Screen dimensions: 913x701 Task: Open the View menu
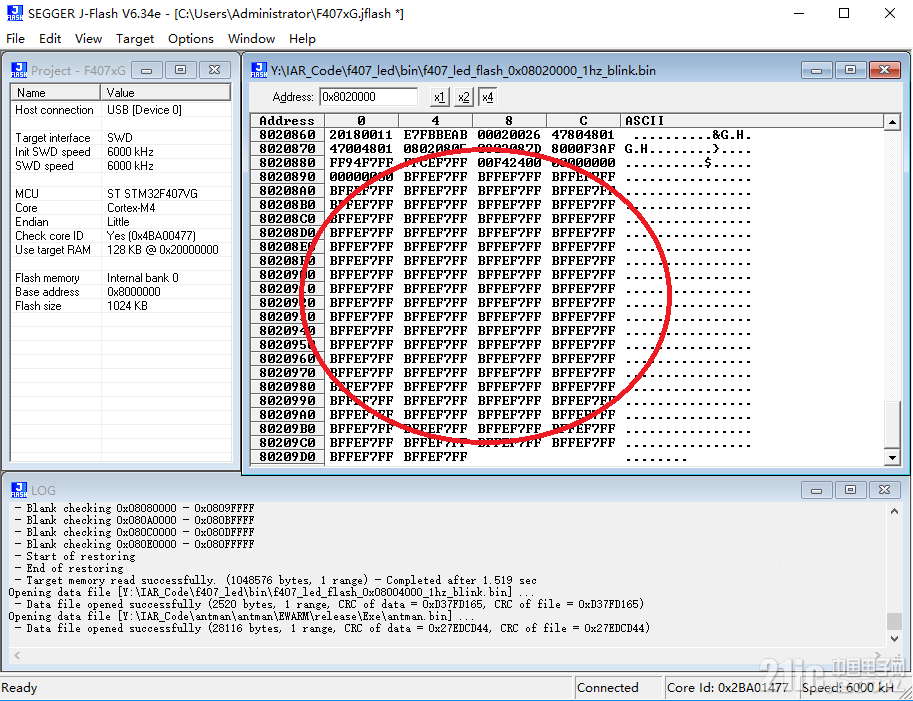click(x=89, y=38)
